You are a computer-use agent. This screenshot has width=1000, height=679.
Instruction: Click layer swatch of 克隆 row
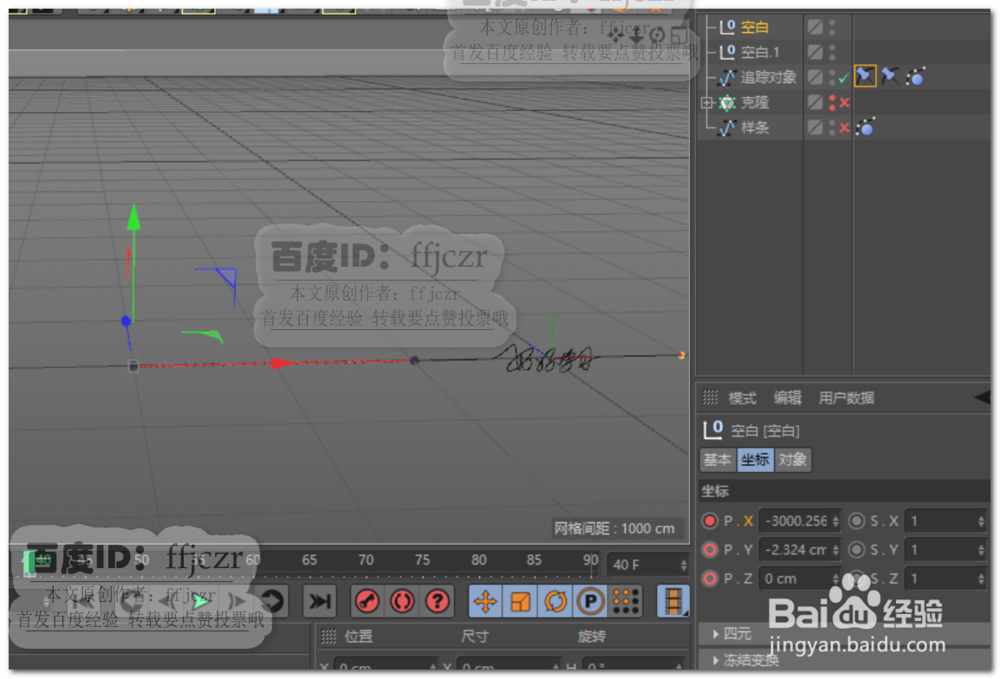coord(814,103)
